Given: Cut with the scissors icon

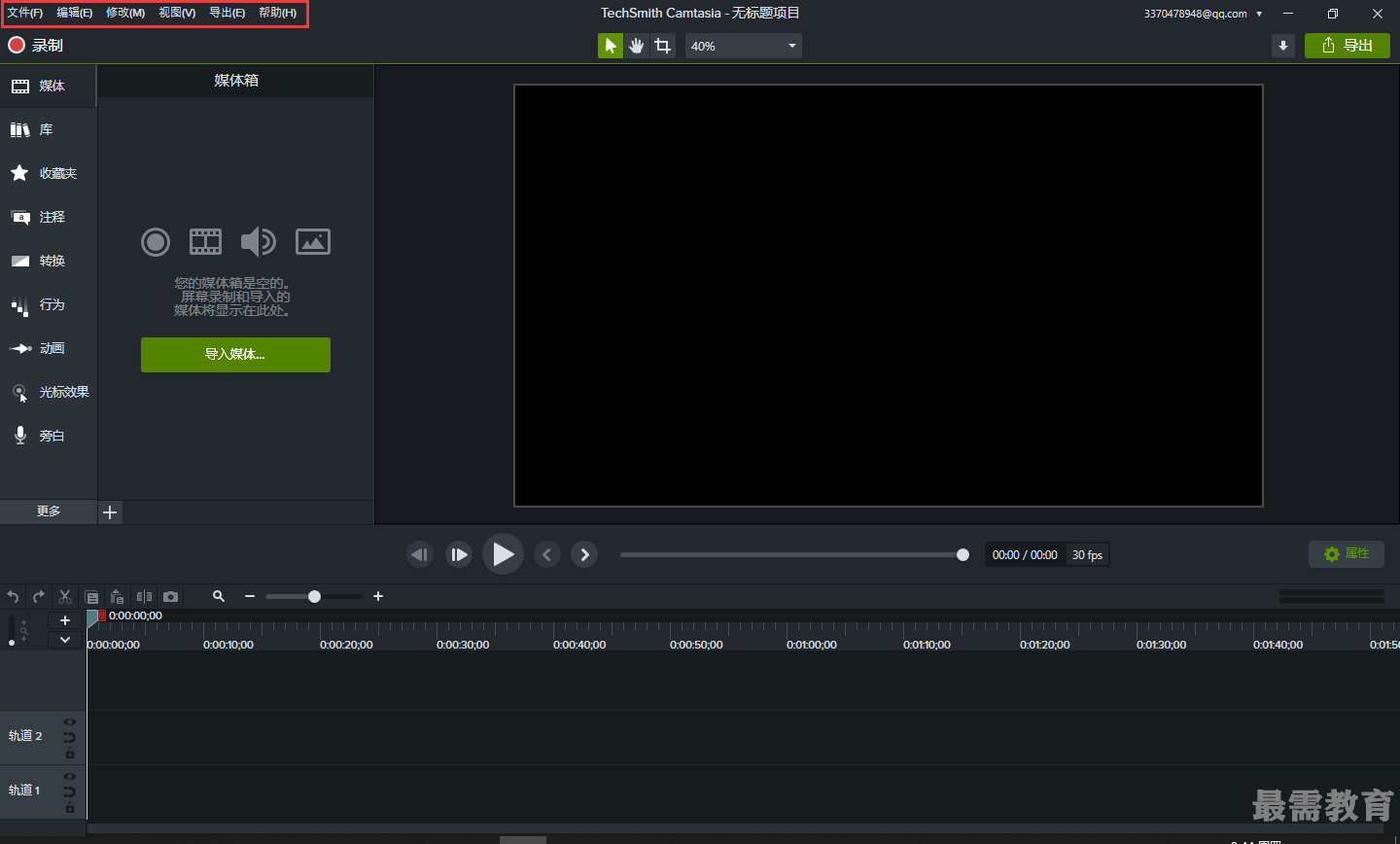Looking at the screenshot, I should click(x=65, y=597).
